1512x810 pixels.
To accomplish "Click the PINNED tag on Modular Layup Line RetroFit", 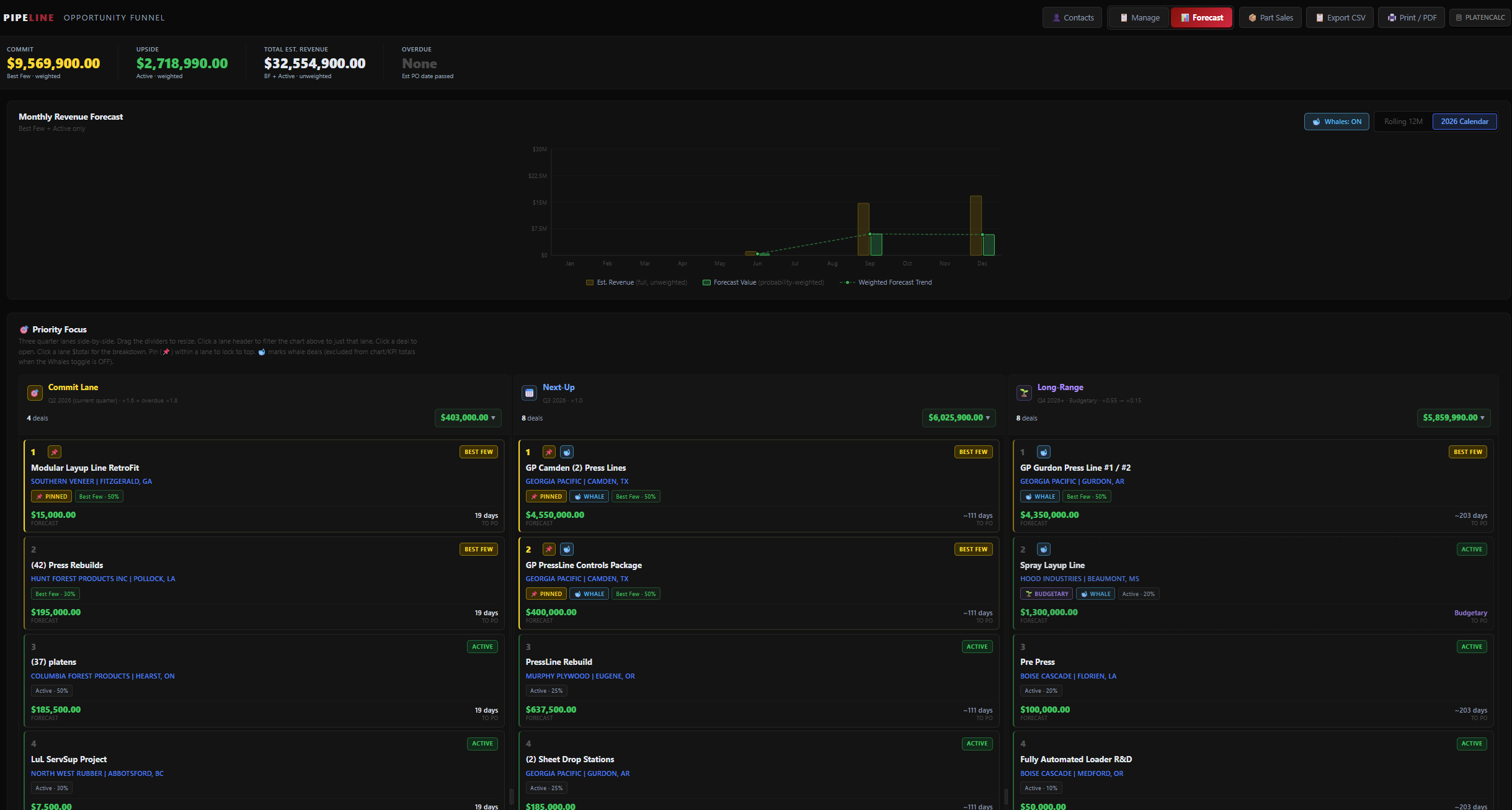I will pyautogui.click(x=51, y=496).
